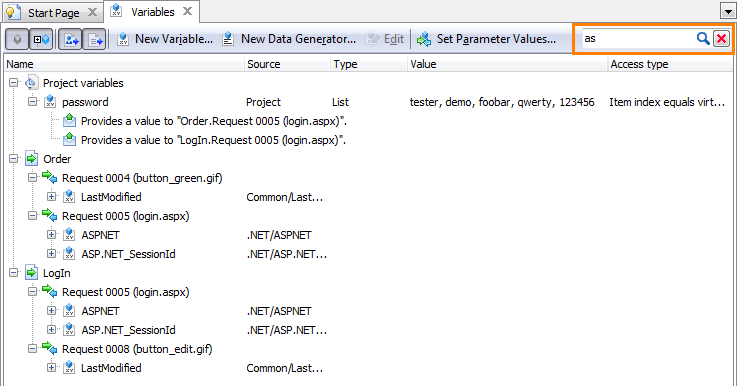Click the magnifier search icon
The height and width of the screenshot is (386, 737).
[x=703, y=39]
